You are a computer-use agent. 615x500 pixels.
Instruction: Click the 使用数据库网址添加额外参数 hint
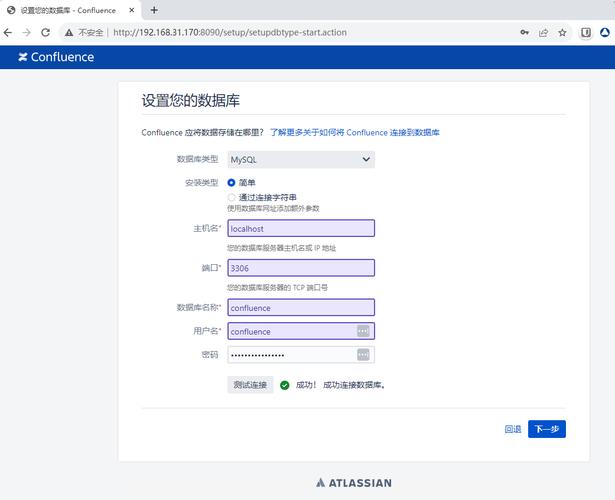point(273,208)
